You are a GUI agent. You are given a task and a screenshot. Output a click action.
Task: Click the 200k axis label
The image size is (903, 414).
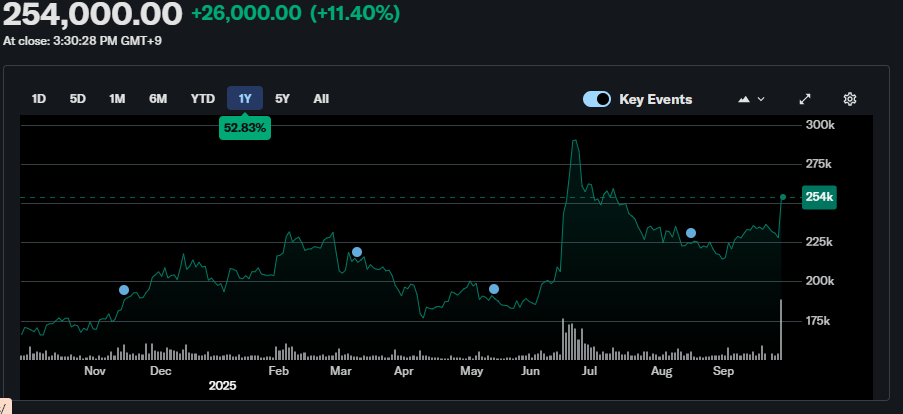point(819,281)
